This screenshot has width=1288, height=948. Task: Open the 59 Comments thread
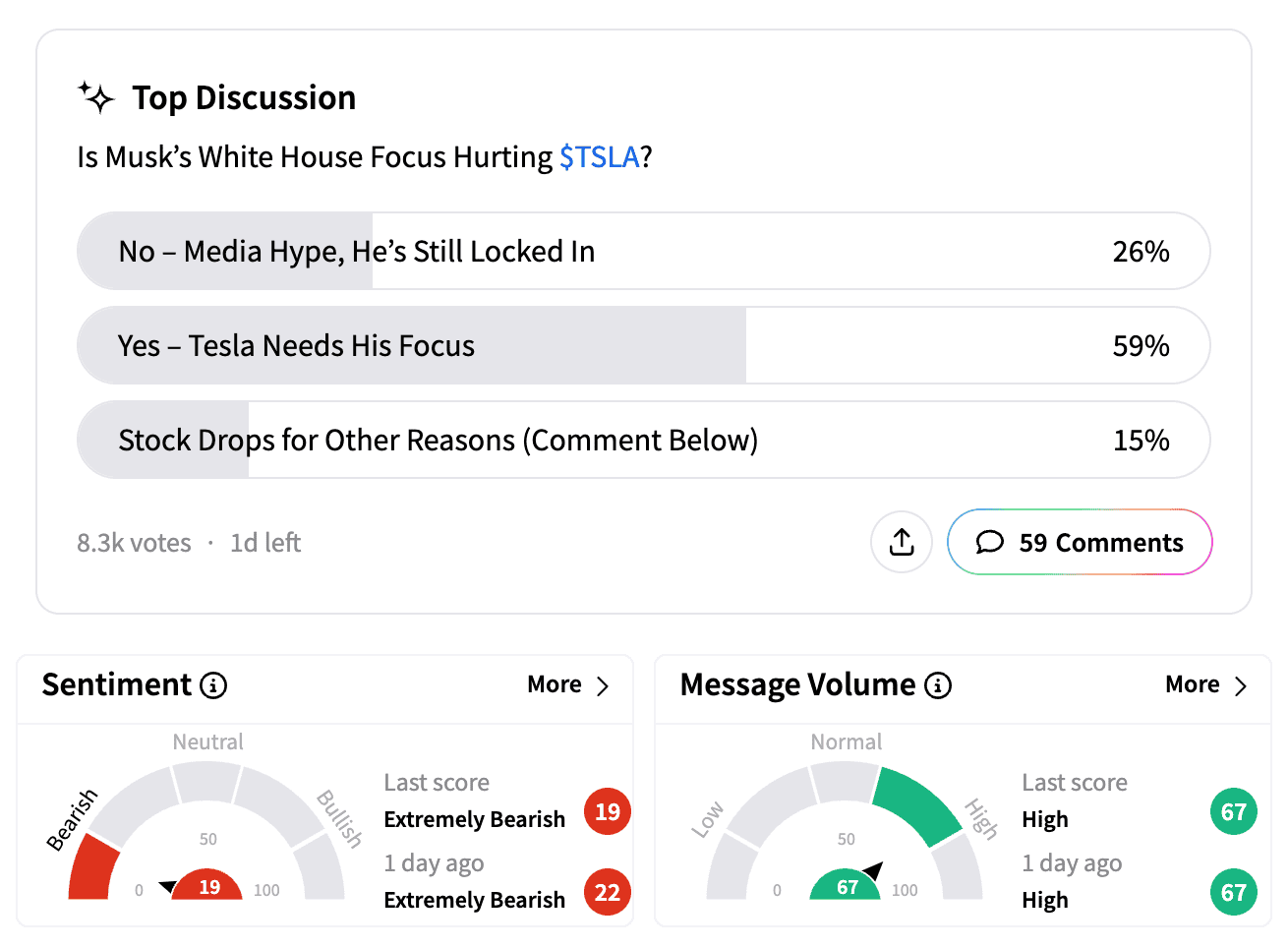click(x=1080, y=542)
